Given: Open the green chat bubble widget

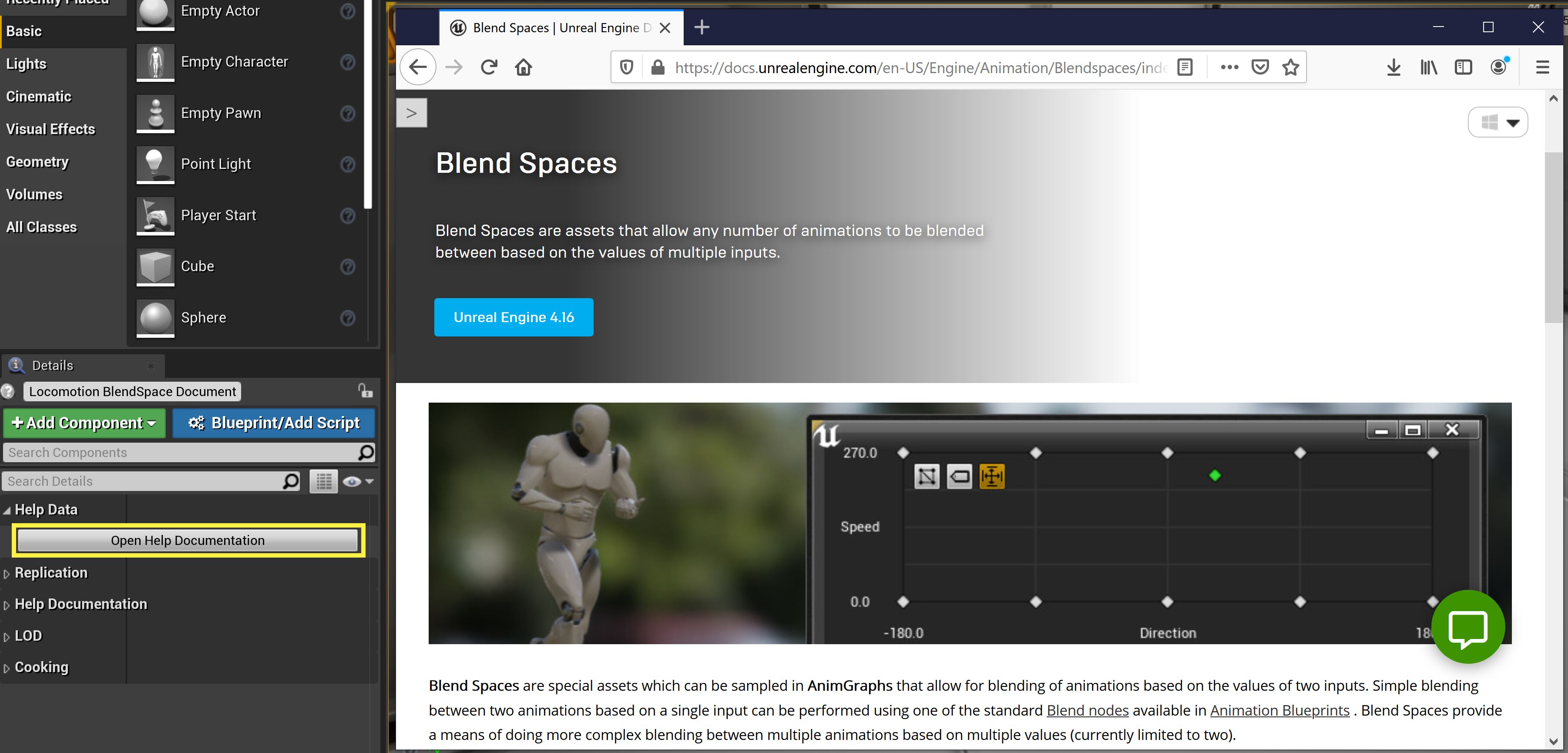Looking at the screenshot, I should click(1467, 626).
